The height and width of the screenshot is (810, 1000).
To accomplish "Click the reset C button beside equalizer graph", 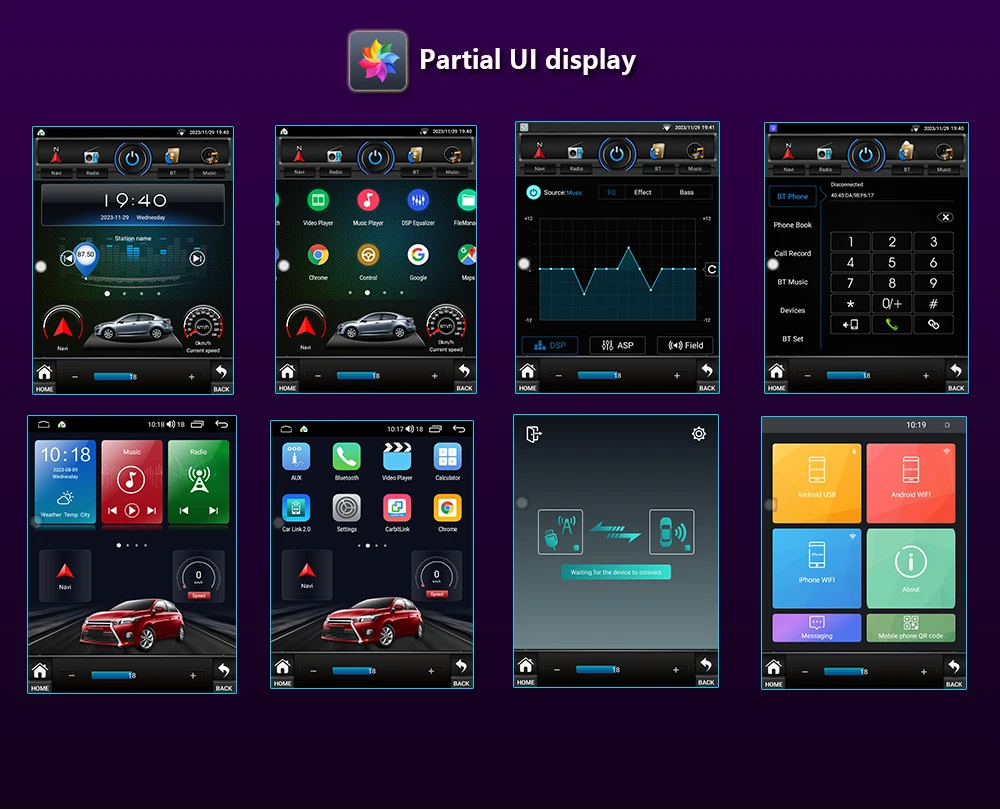I will click(711, 269).
